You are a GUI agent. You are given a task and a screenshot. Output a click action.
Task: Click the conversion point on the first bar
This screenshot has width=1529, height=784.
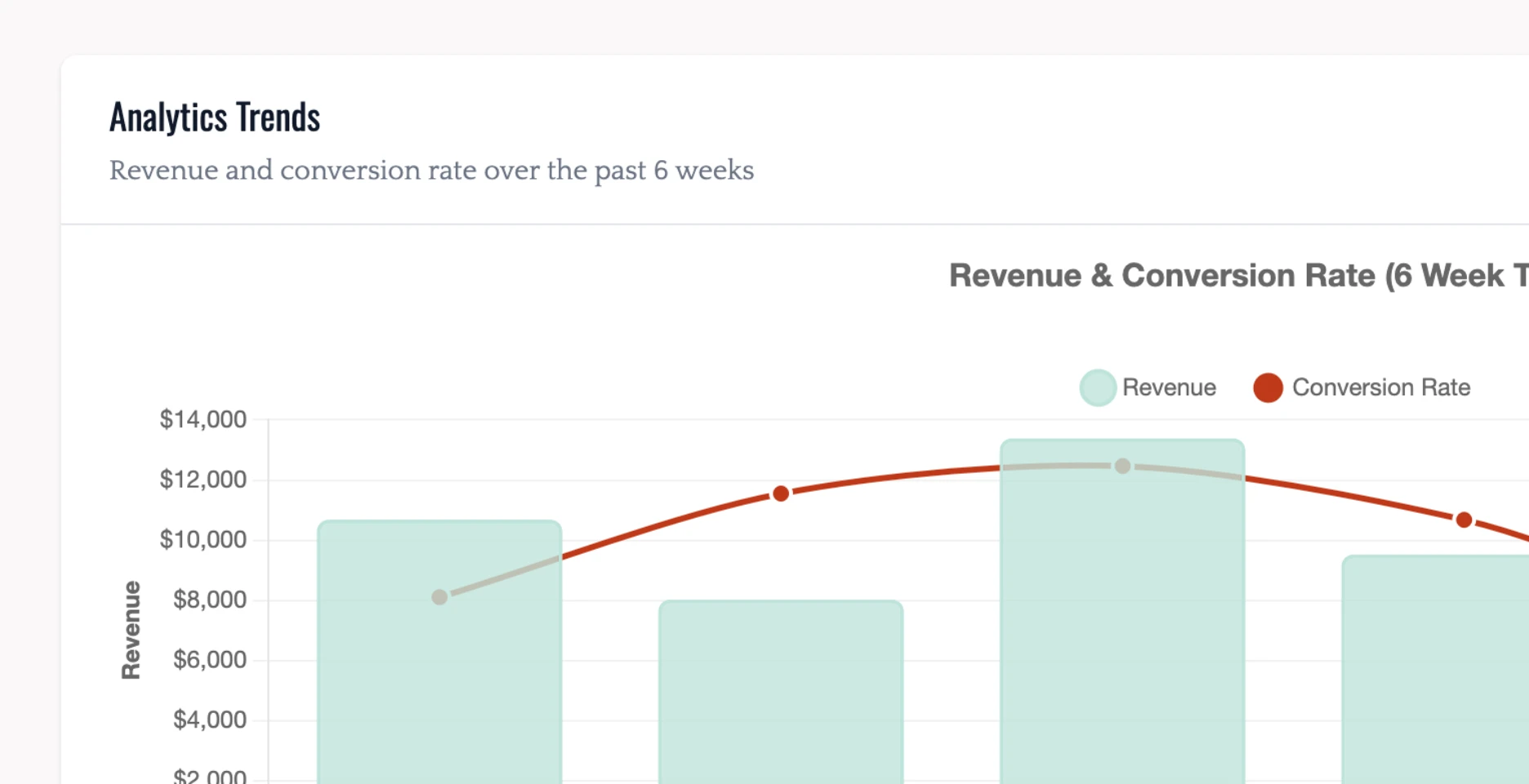point(439,597)
